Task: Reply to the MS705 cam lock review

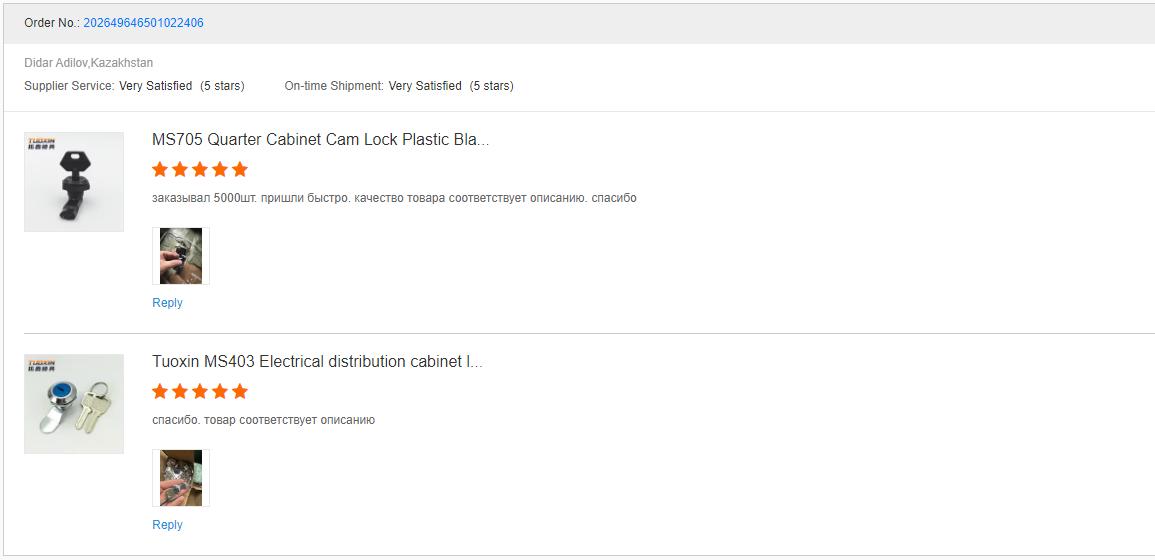Action: tap(167, 303)
